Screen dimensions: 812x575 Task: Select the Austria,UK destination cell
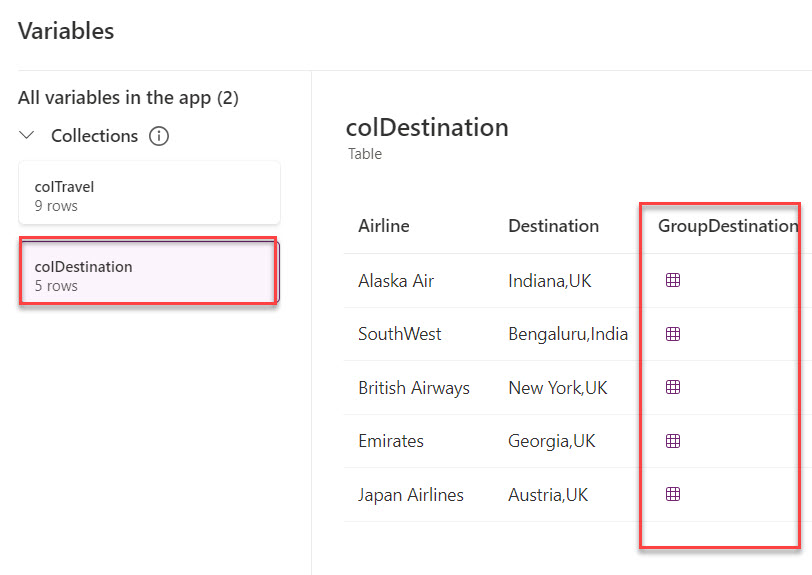point(548,495)
